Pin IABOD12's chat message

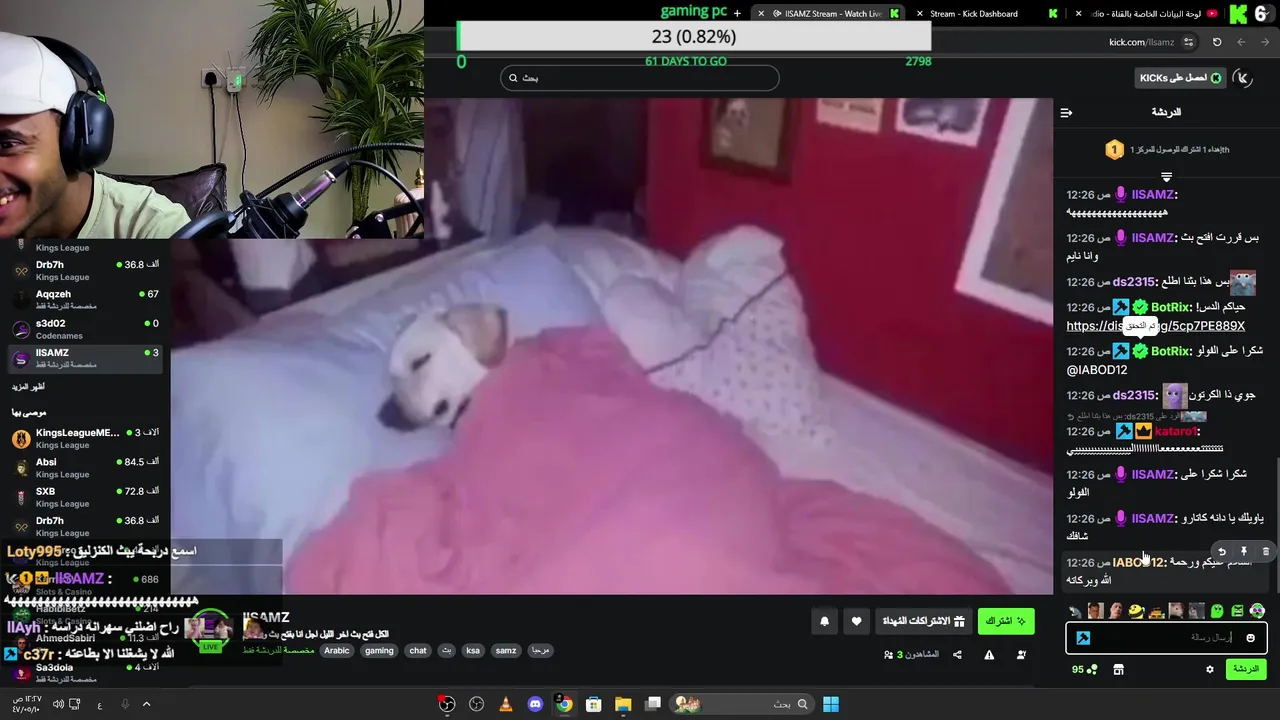tap(1243, 551)
